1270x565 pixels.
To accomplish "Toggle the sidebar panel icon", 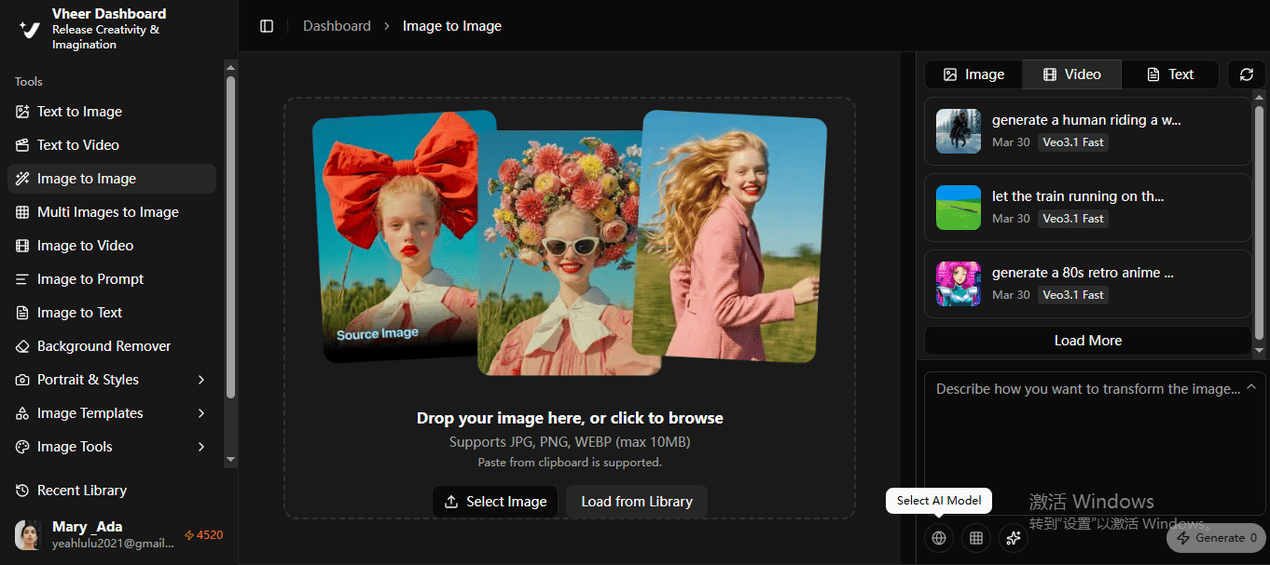I will pos(266,26).
